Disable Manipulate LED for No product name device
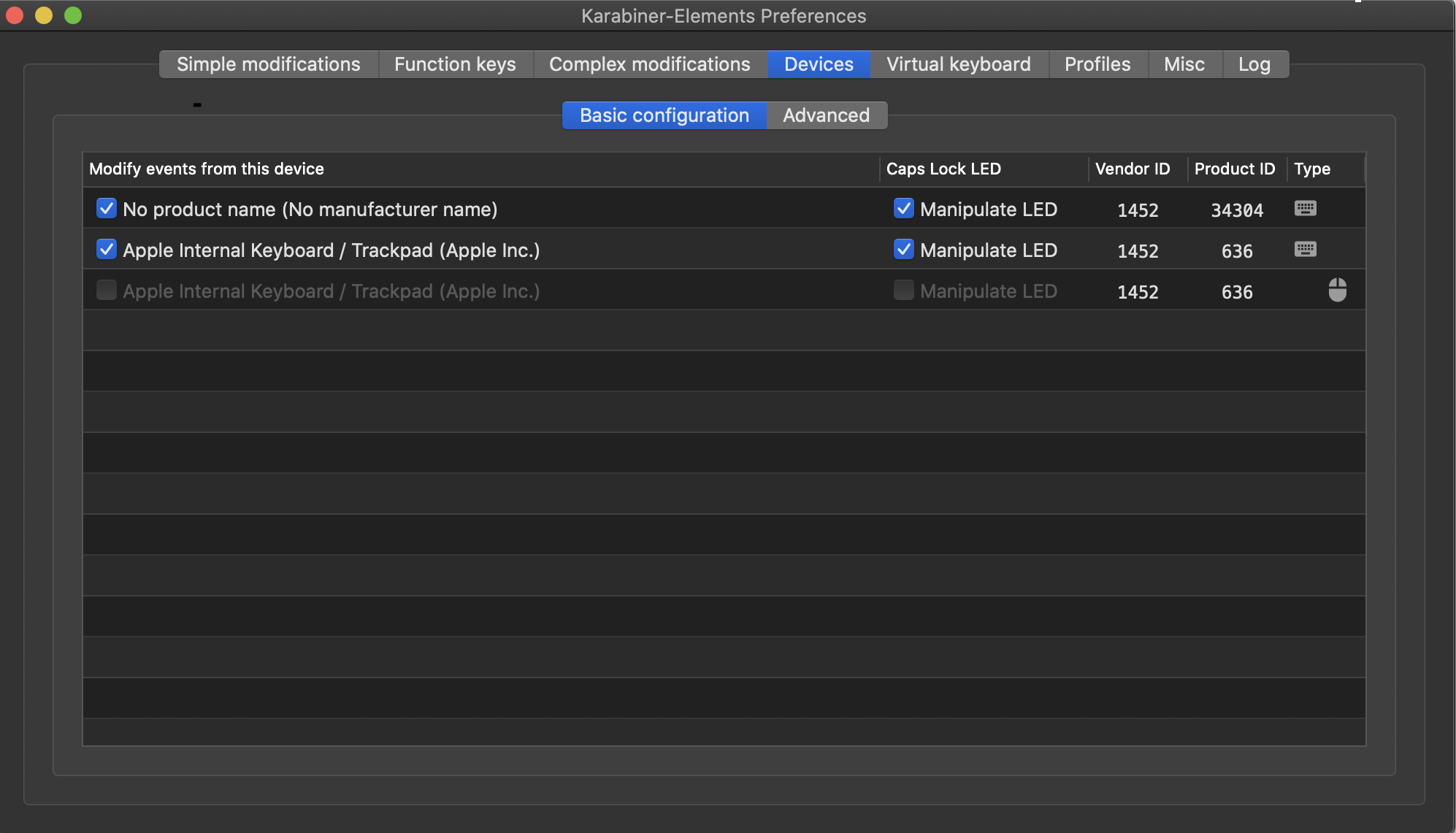 point(903,208)
